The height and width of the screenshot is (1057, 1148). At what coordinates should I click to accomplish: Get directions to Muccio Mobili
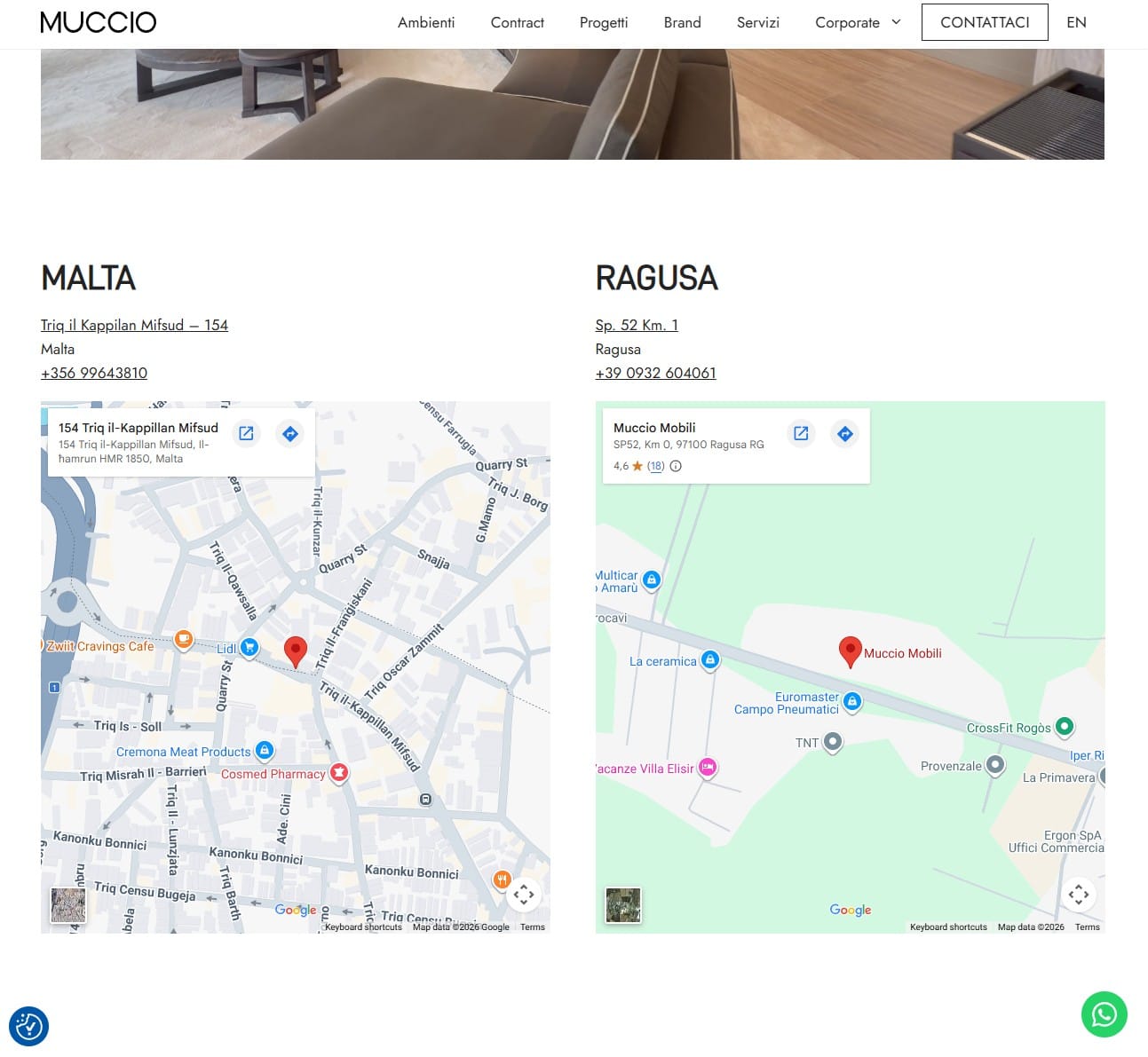(x=845, y=434)
